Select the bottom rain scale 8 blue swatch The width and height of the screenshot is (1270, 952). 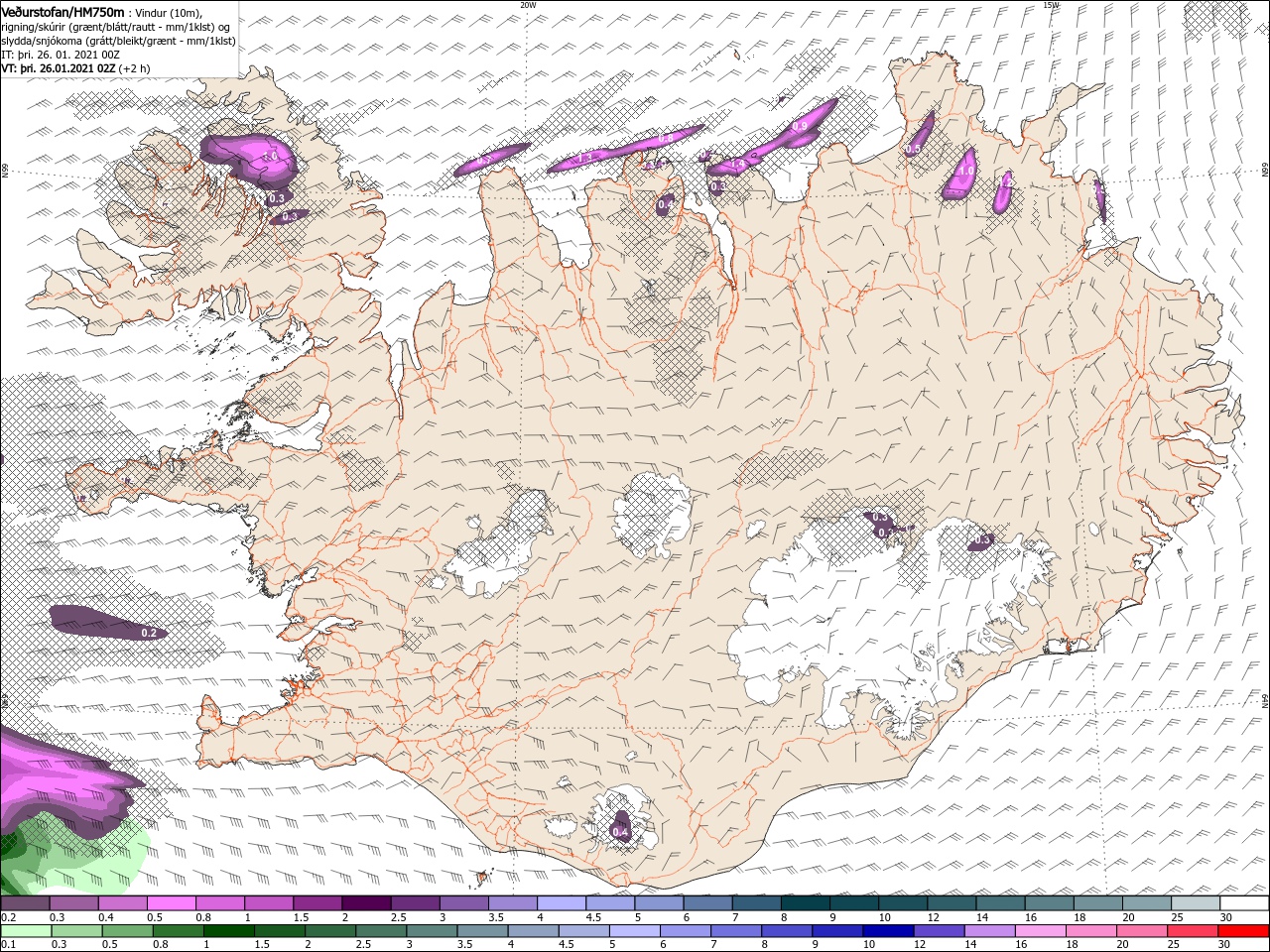coord(787,930)
